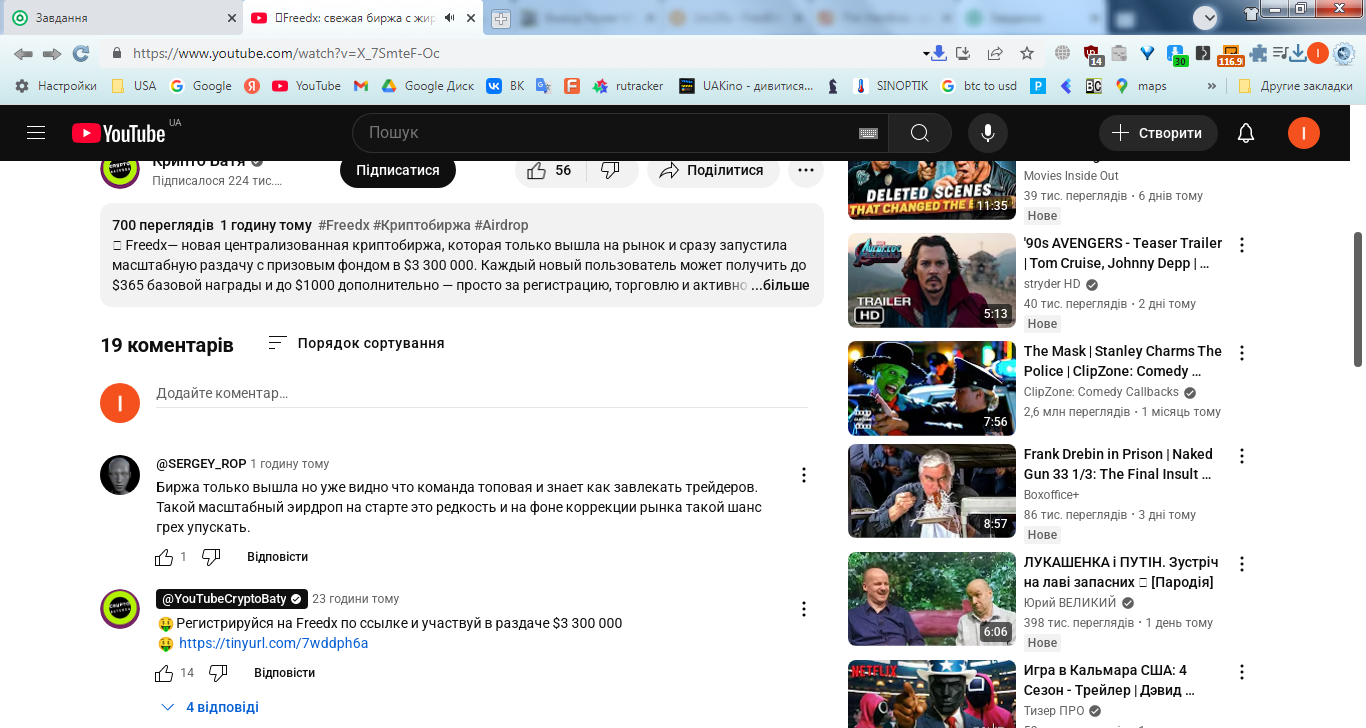1366x728 pixels.
Task: Open extension icon with 116.9 badge
Action: coord(1231,55)
